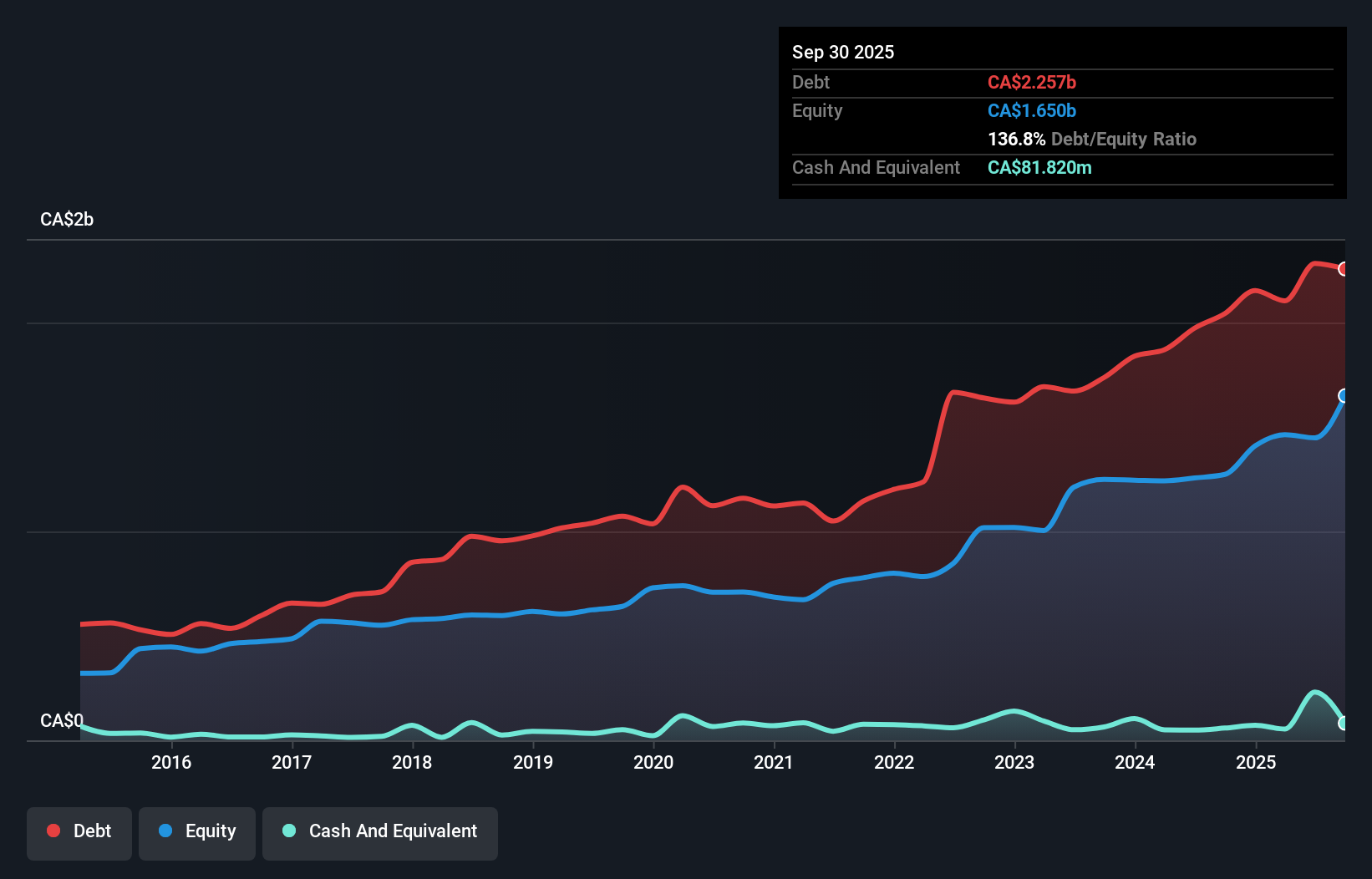Image resolution: width=1372 pixels, height=879 pixels.
Task: Click the blue Equity endpoint marker
Action: point(1343,396)
